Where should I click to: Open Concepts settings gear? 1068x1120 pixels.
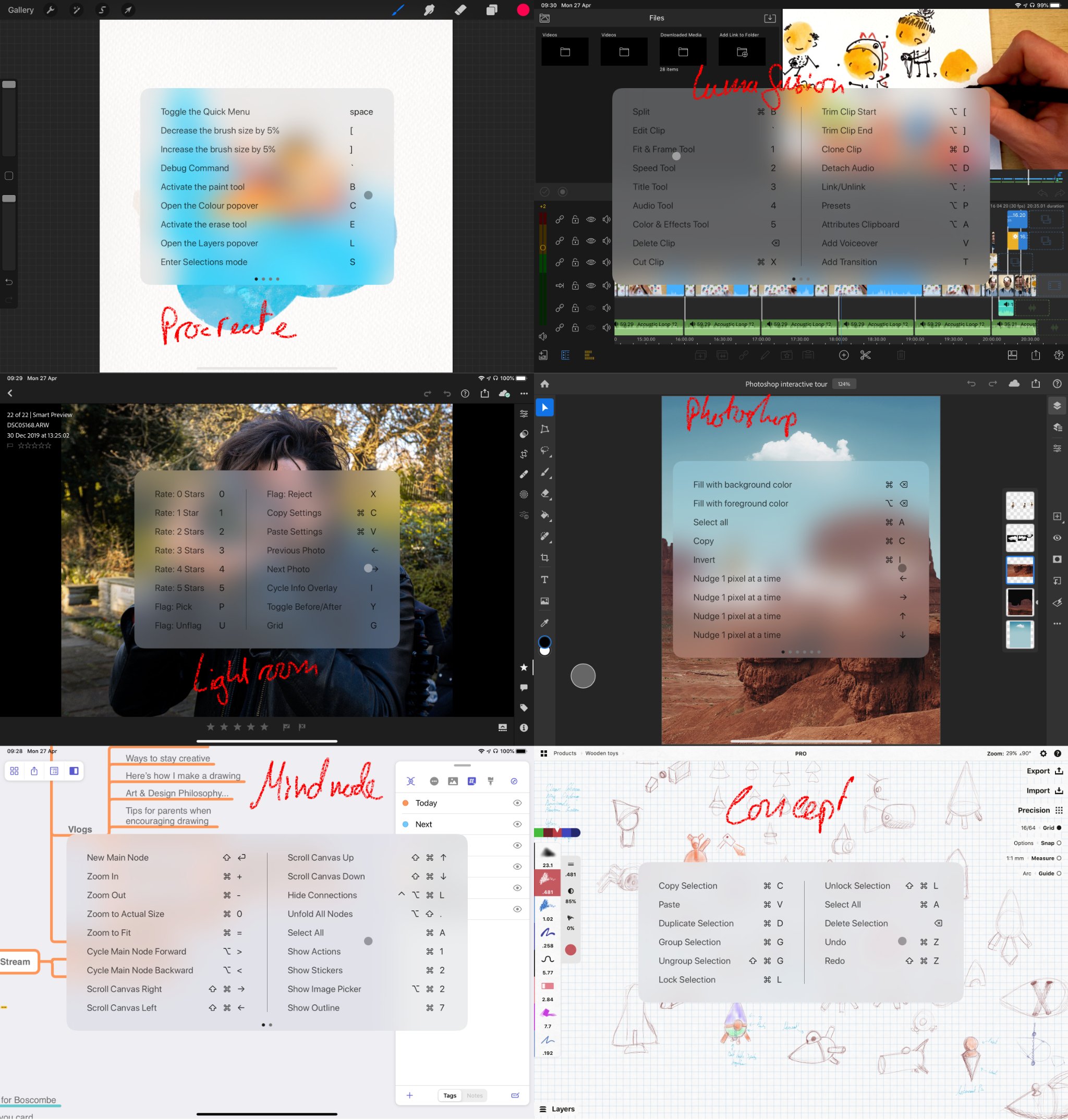click(x=1043, y=753)
